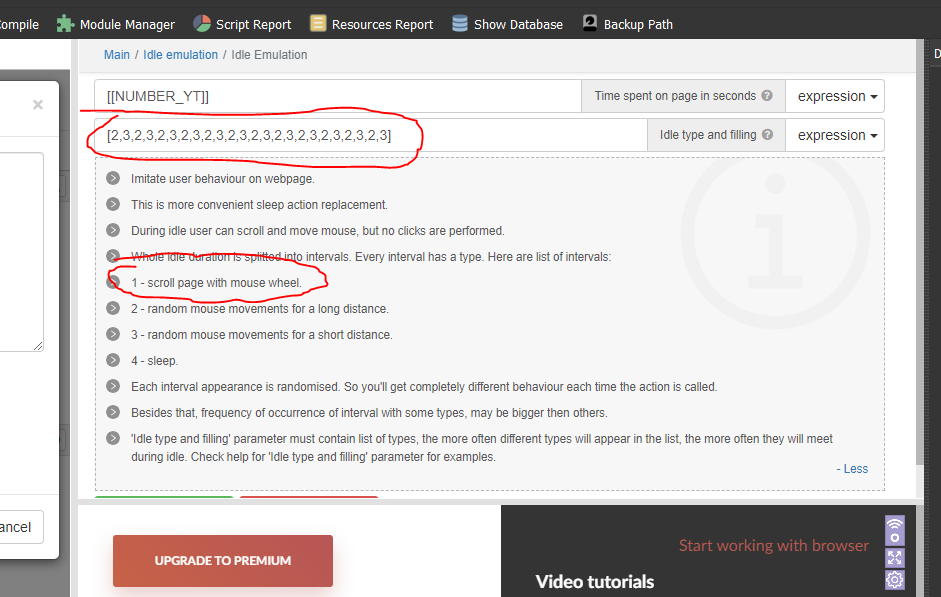Open Idle emulation breadcrumb link
This screenshot has height=597, width=941.
(x=180, y=55)
